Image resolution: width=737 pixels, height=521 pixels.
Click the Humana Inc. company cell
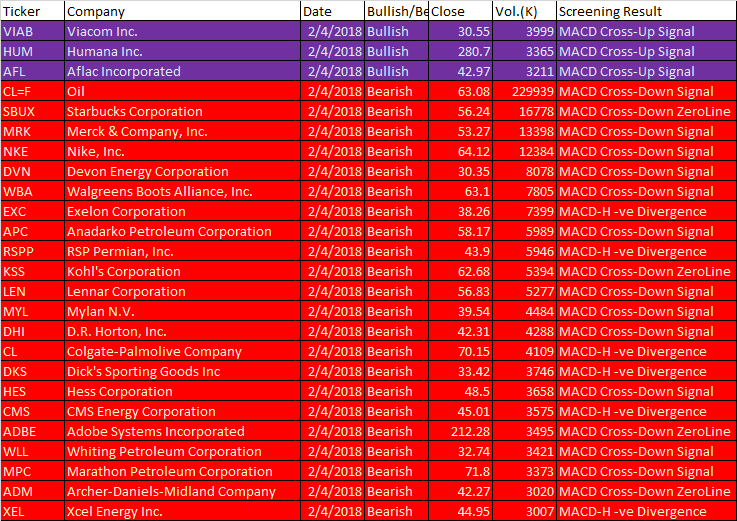click(x=182, y=51)
